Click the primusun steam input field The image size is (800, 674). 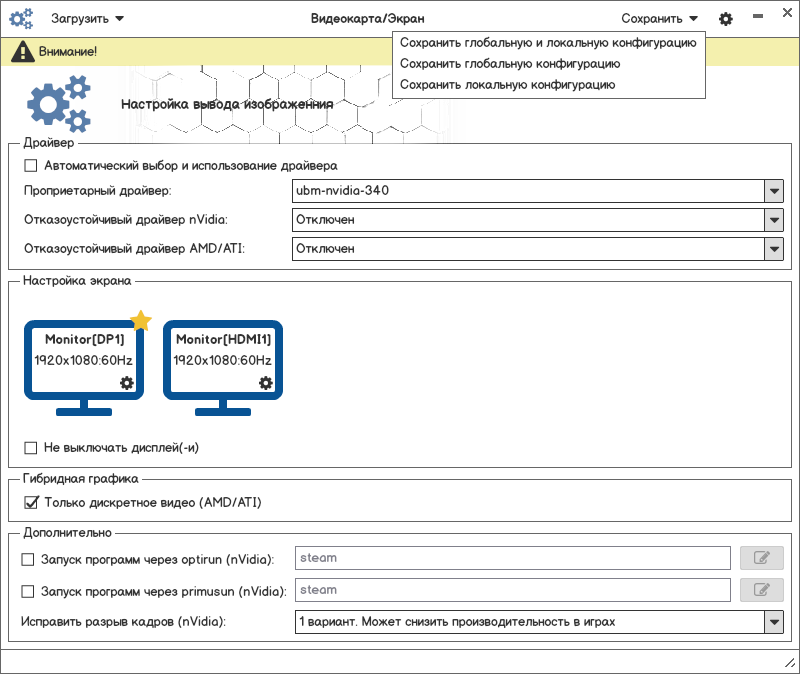tap(513, 590)
